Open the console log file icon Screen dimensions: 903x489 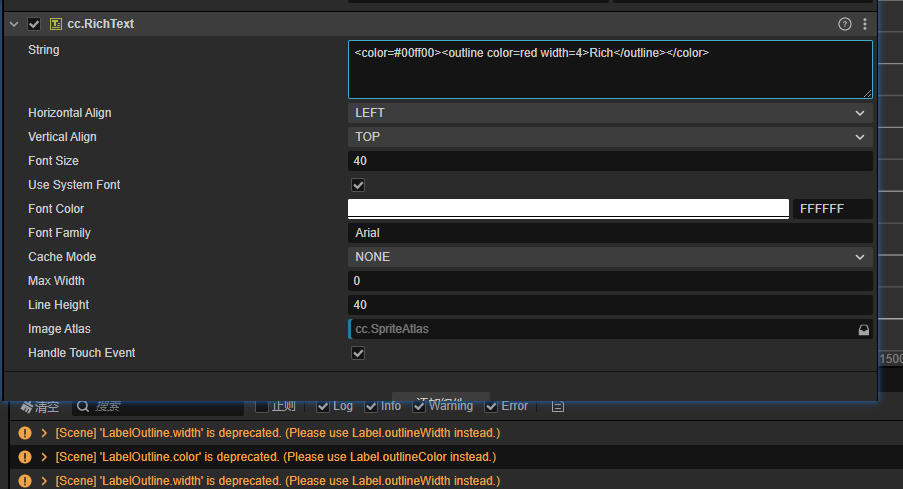click(x=557, y=407)
